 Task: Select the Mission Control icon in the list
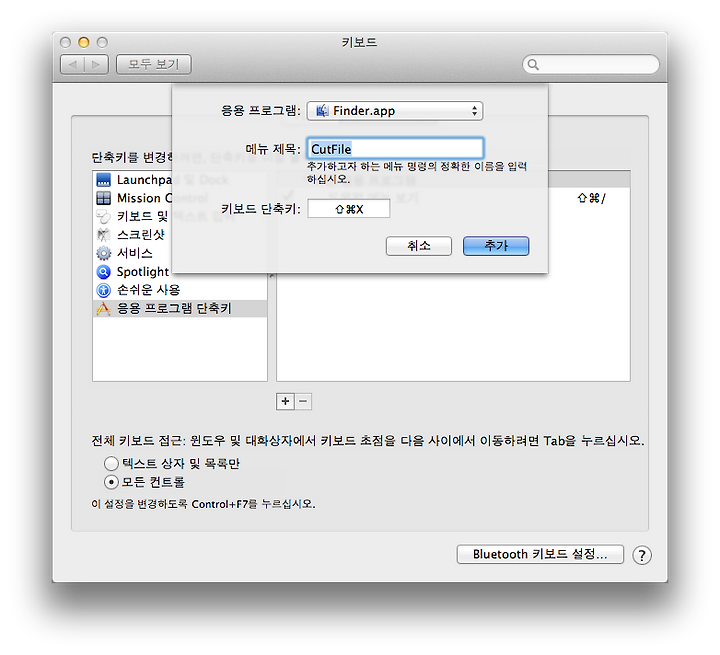coord(103,198)
